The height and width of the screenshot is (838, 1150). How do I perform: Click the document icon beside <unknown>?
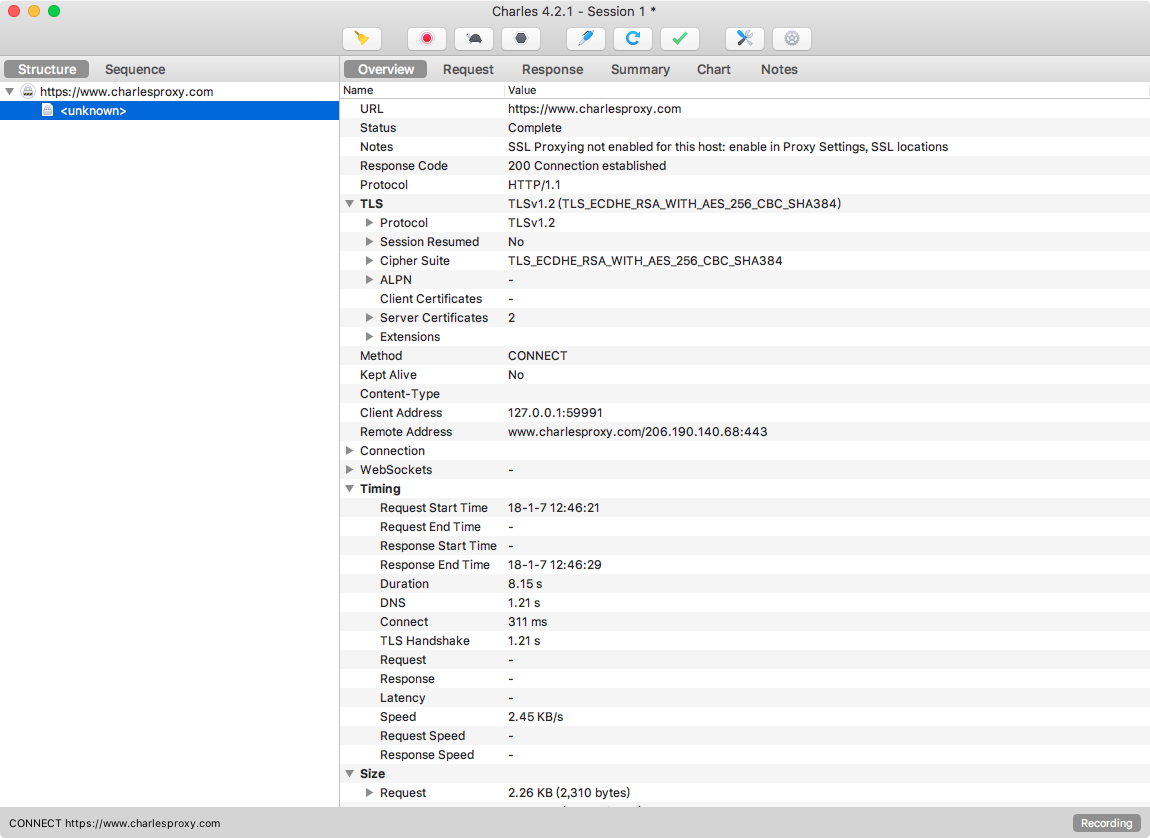48,111
